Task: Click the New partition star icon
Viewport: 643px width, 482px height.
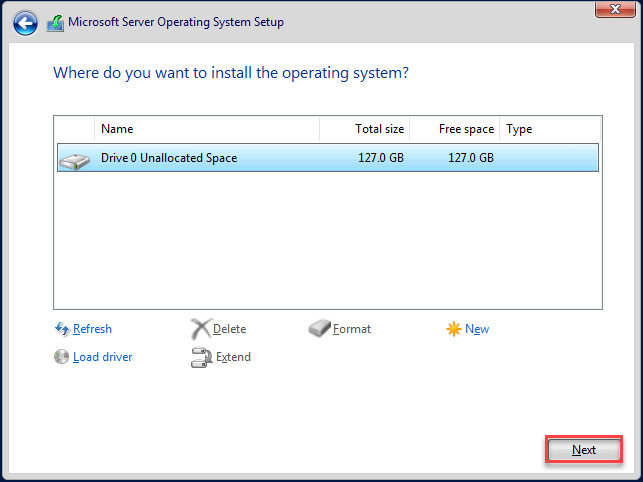Action: pyautogui.click(x=454, y=329)
